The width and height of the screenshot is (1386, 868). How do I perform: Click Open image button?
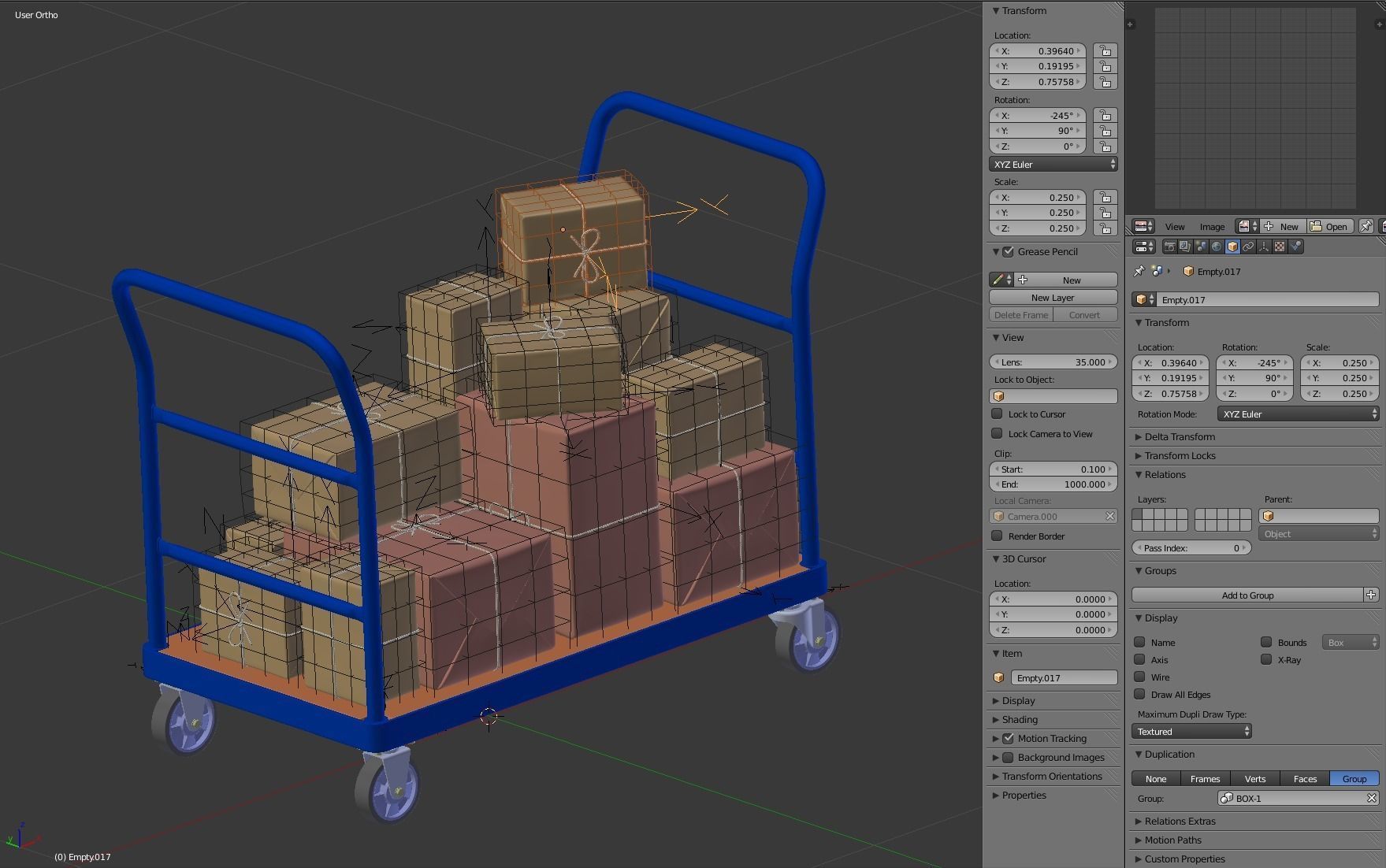point(1330,226)
